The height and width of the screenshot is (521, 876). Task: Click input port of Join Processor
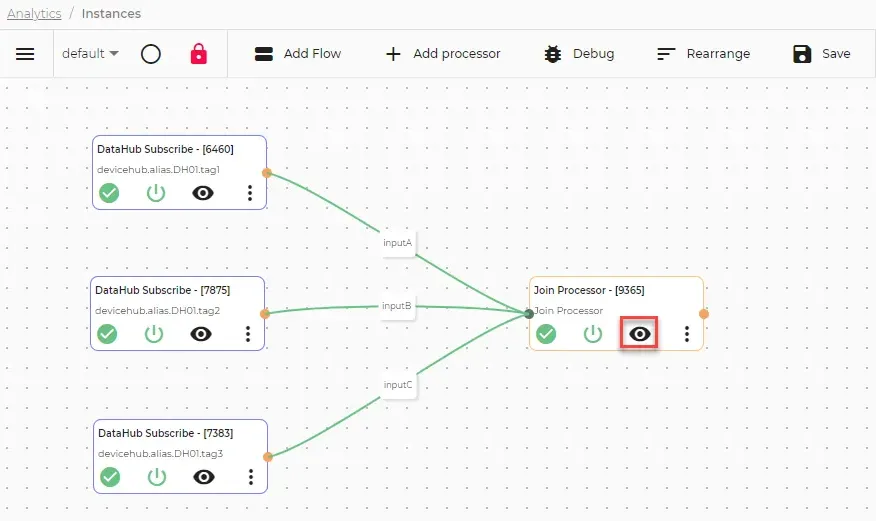click(529, 314)
